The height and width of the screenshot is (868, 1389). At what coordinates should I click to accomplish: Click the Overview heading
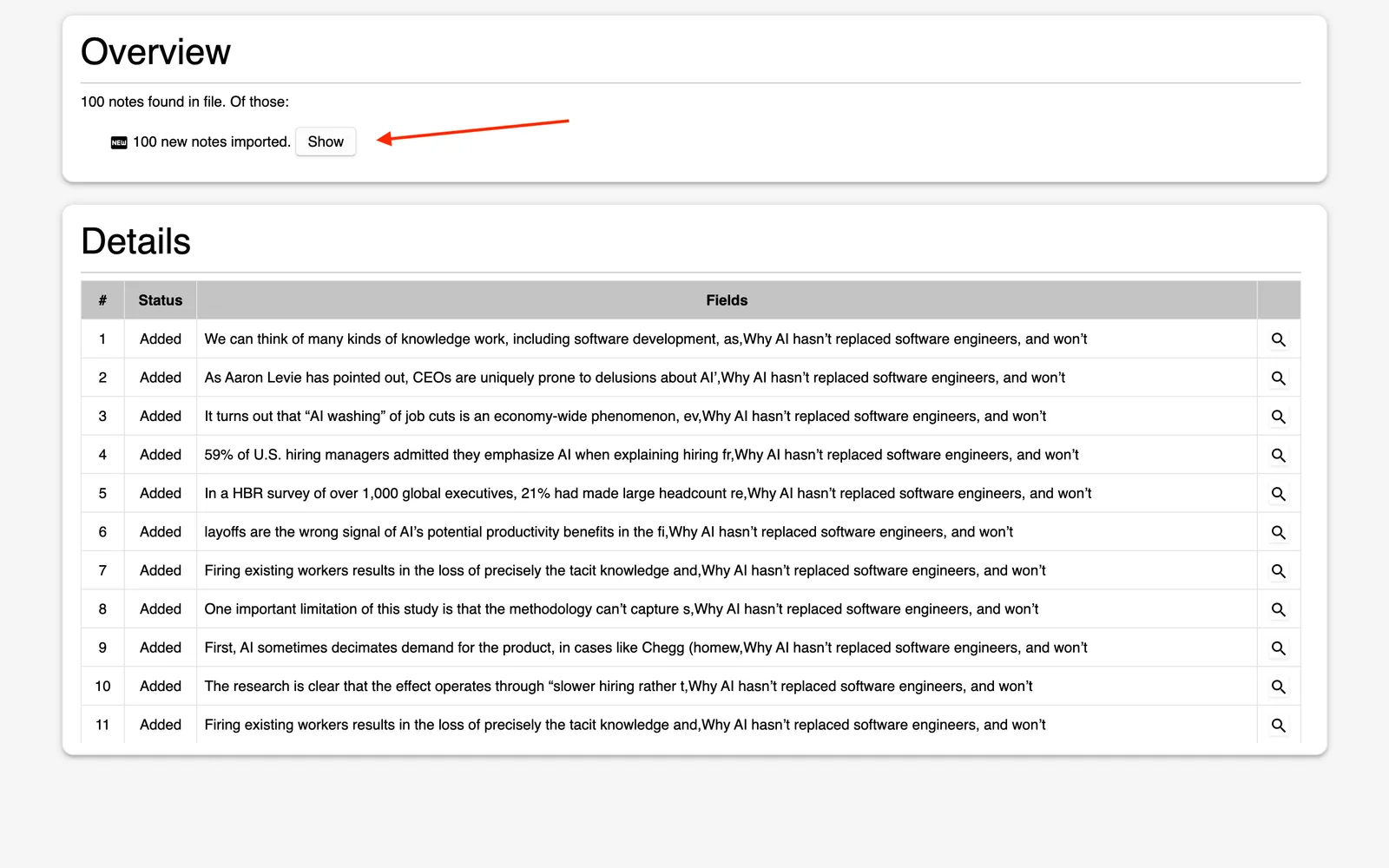click(155, 52)
